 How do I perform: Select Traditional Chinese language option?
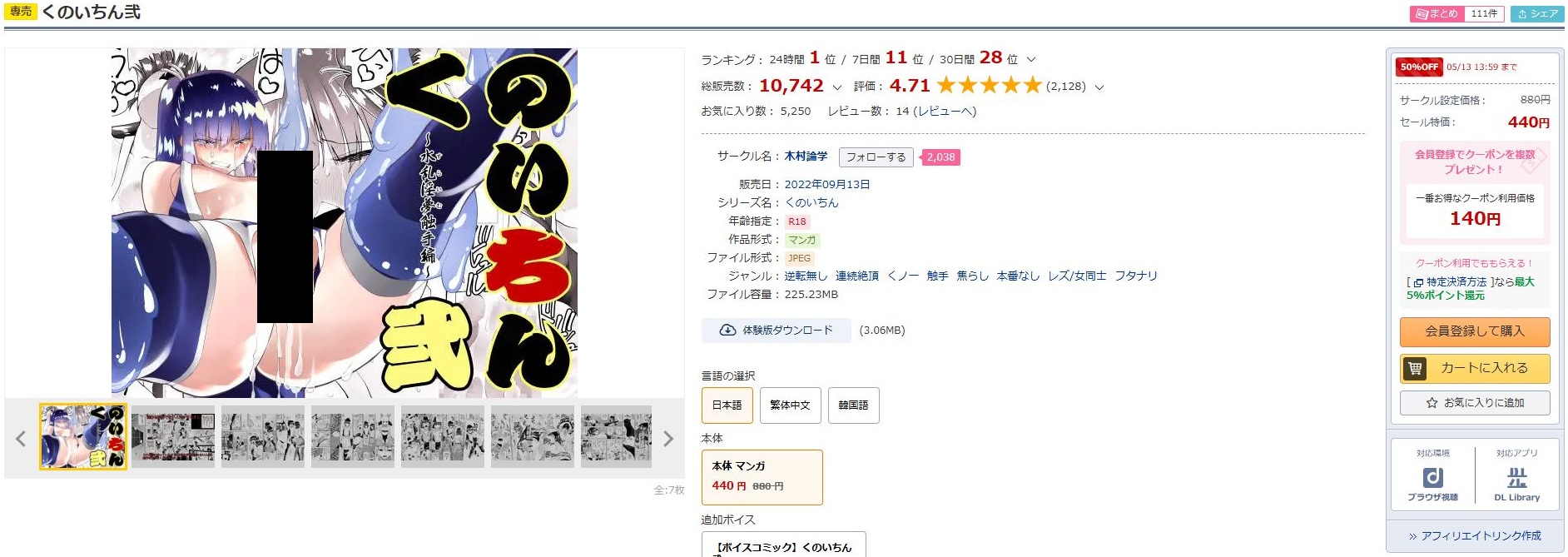(790, 405)
